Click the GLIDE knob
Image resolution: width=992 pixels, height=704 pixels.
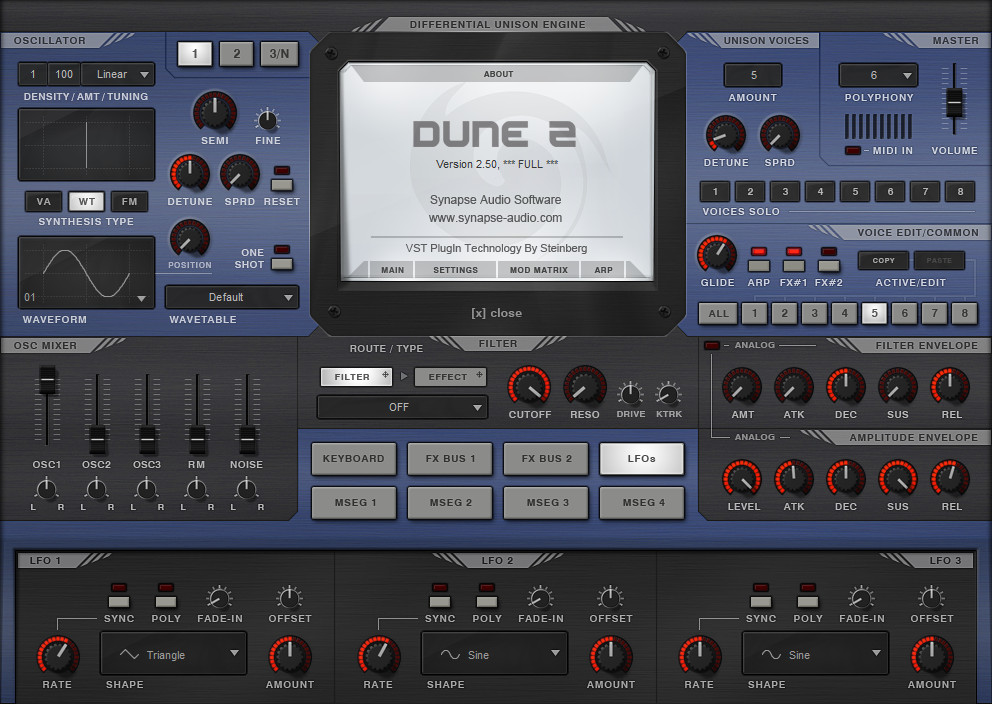point(717,254)
